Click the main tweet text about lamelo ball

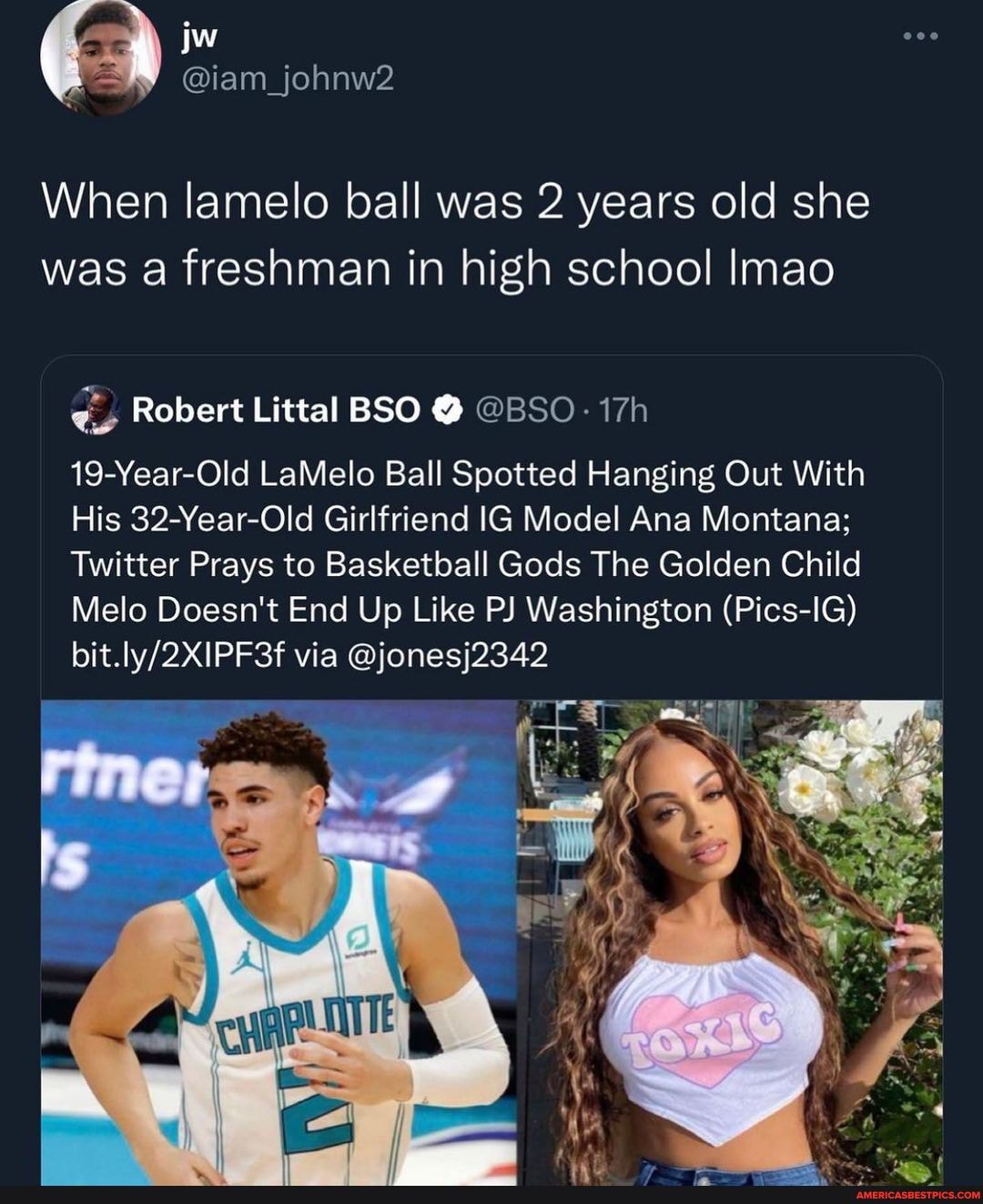click(x=455, y=235)
